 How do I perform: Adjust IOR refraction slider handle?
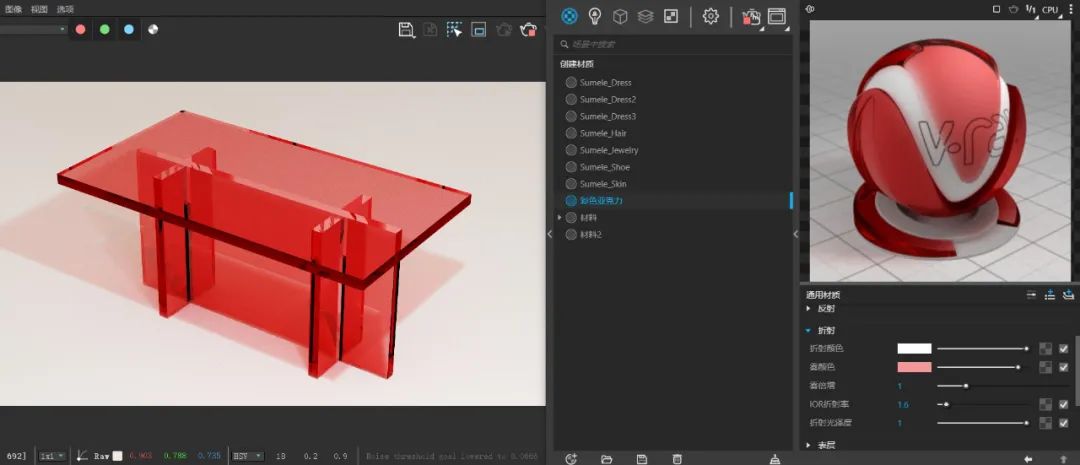pyautogui.click(x=946, y=404)
